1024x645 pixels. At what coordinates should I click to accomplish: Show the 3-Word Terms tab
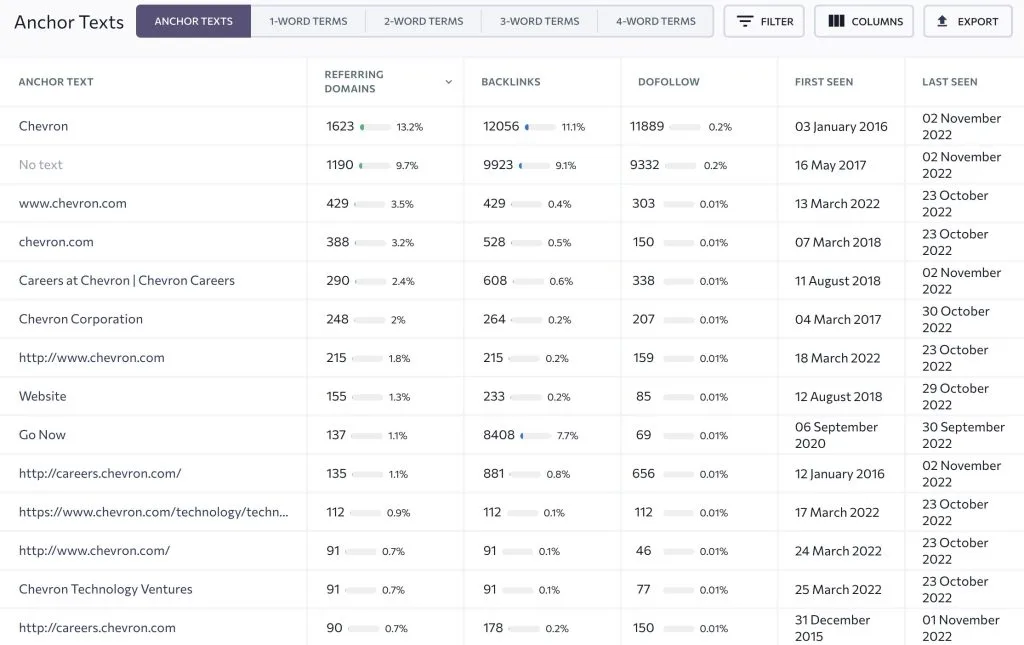(x=539, y=21)
